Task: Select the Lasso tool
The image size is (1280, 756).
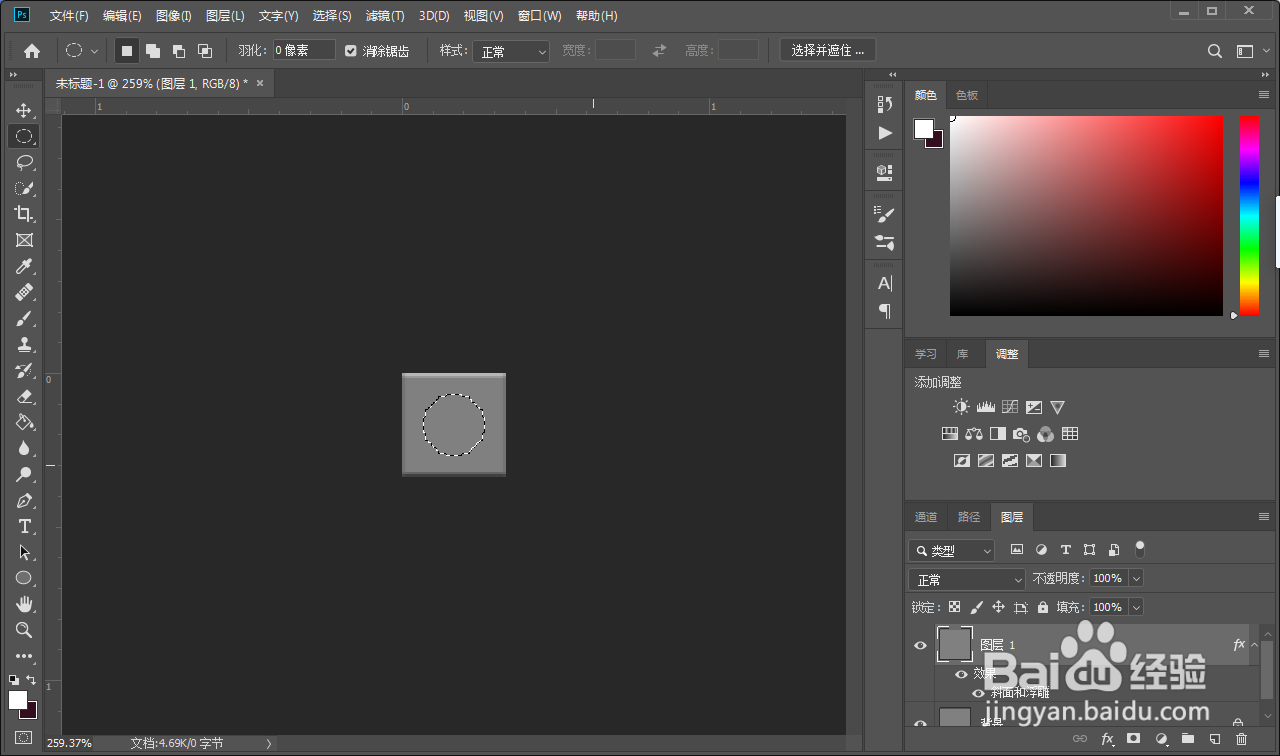Action: click(24, 162)
